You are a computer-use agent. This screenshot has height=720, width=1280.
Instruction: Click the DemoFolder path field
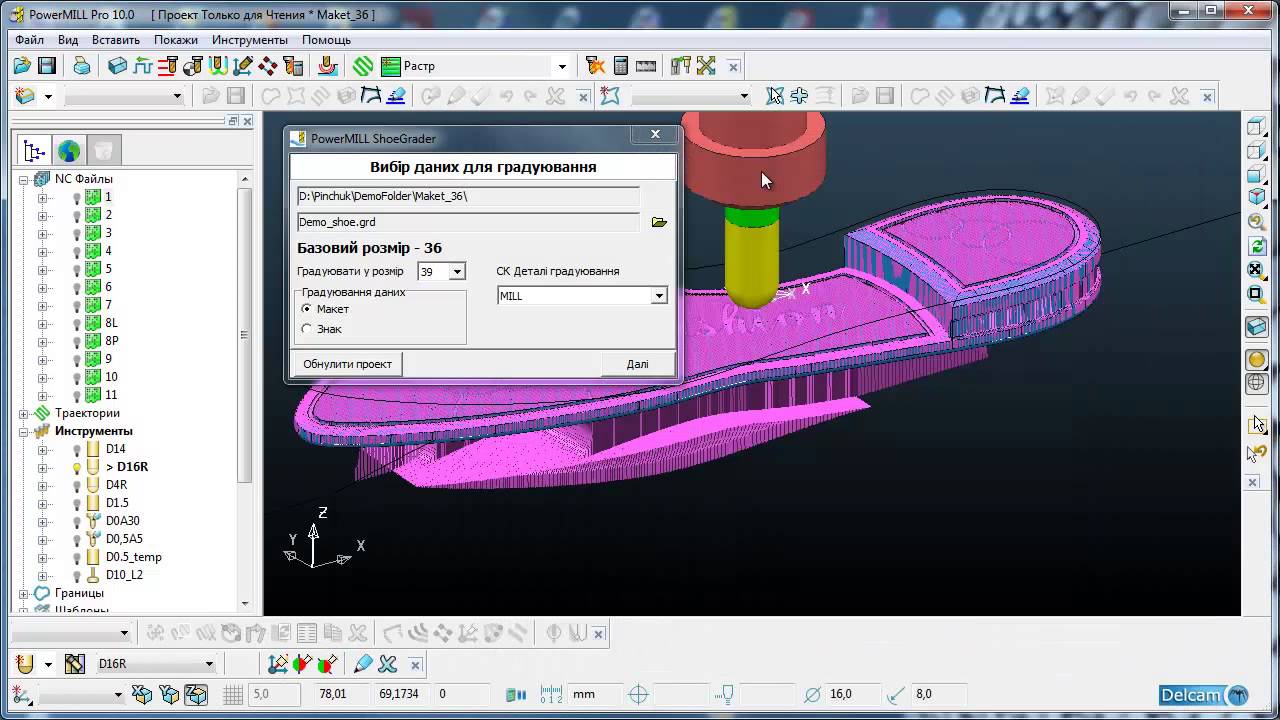(468, 196)
